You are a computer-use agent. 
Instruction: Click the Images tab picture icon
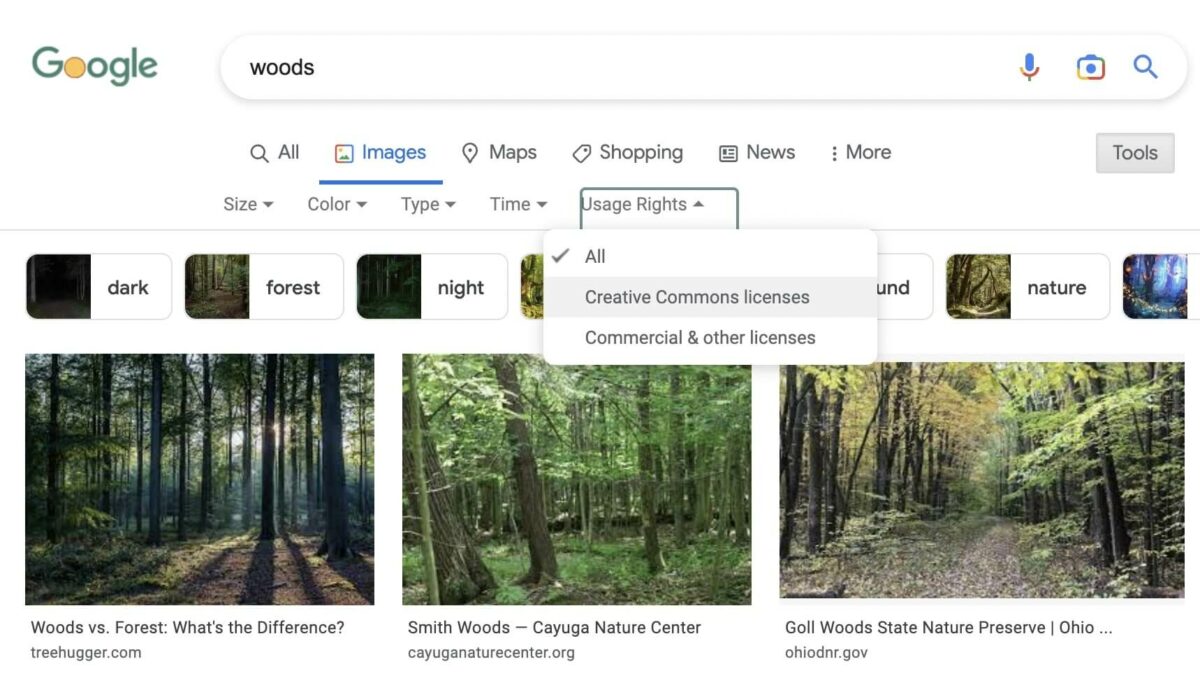click(x=344, y=152)
